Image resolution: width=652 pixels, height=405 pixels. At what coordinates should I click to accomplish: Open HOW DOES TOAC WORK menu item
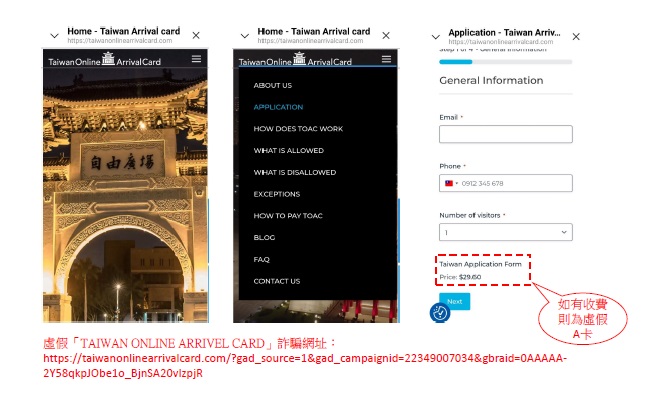[298, 129]
